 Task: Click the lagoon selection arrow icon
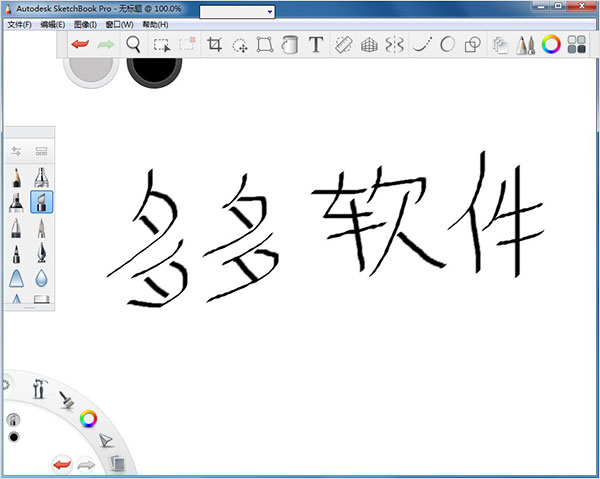click(x=105, y=440)
